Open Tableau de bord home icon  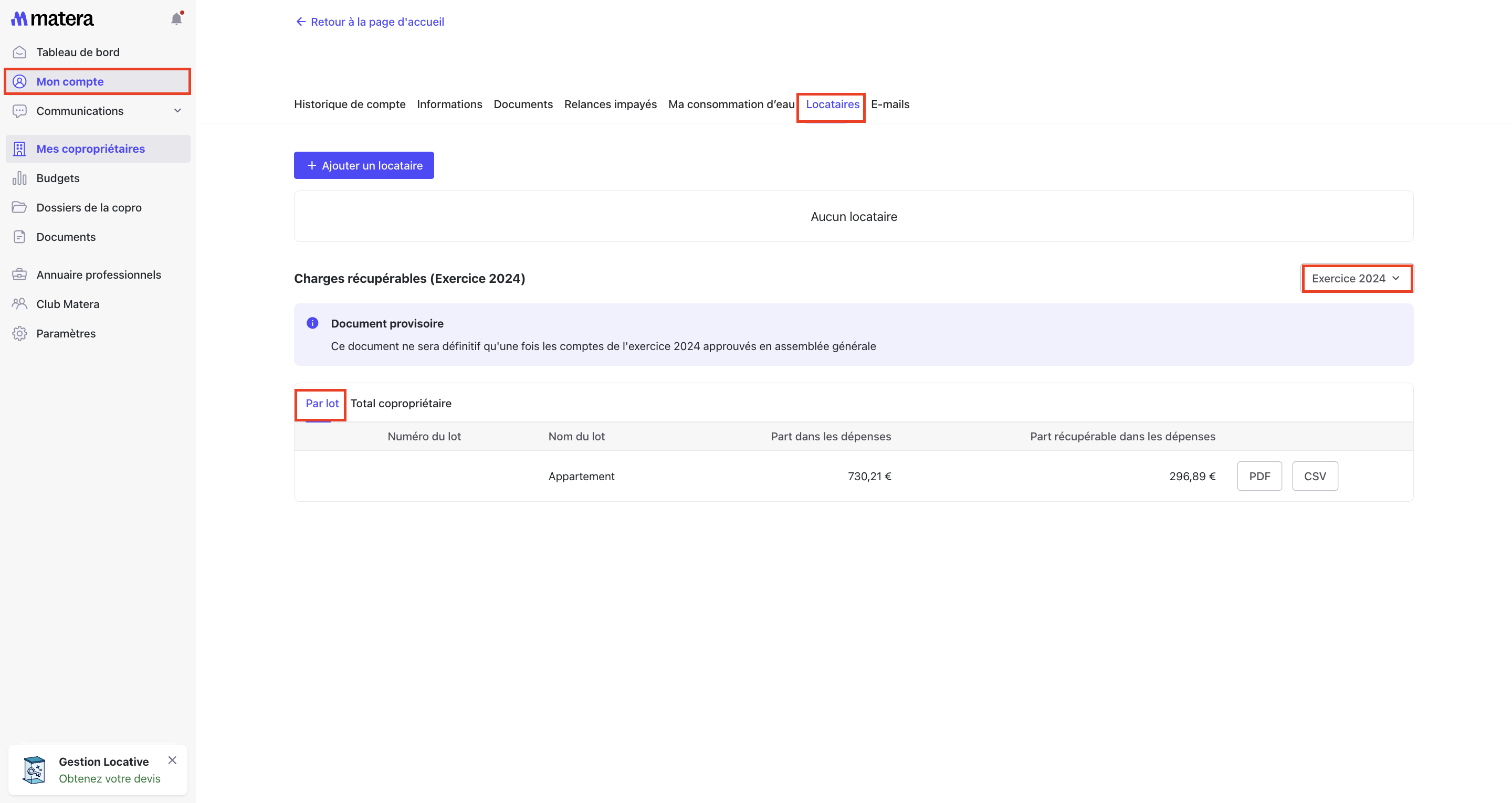click(19, 52)
